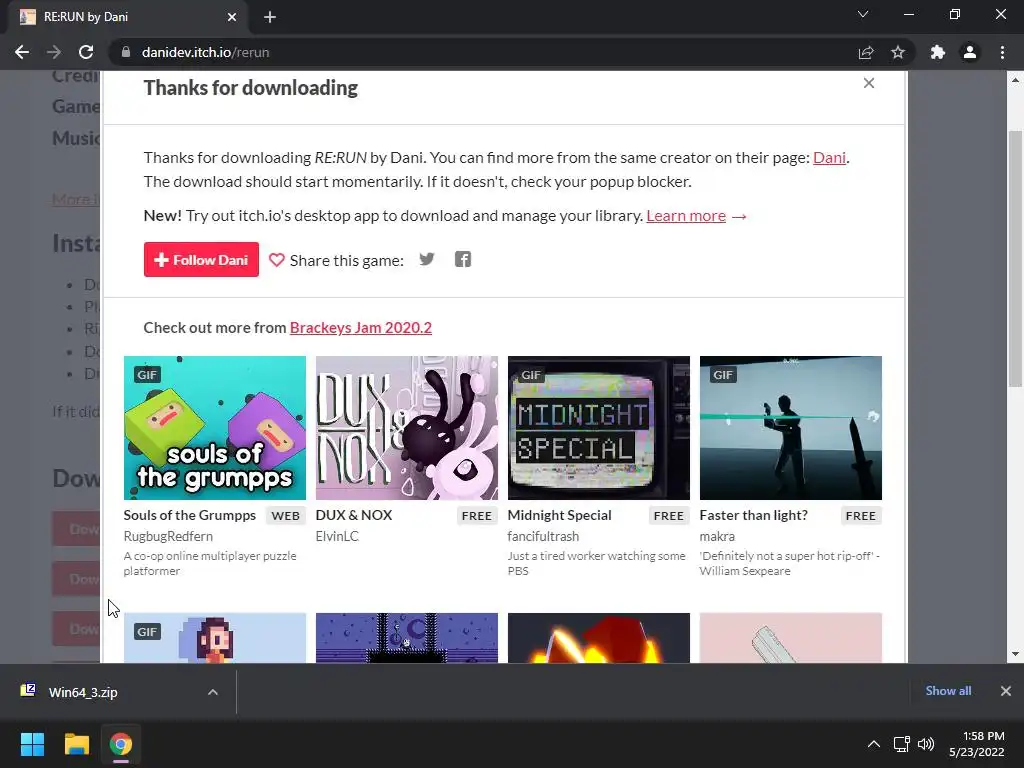1024x768 pixels.
Task: Open the Windows Start menu
Action: [32, 744]
